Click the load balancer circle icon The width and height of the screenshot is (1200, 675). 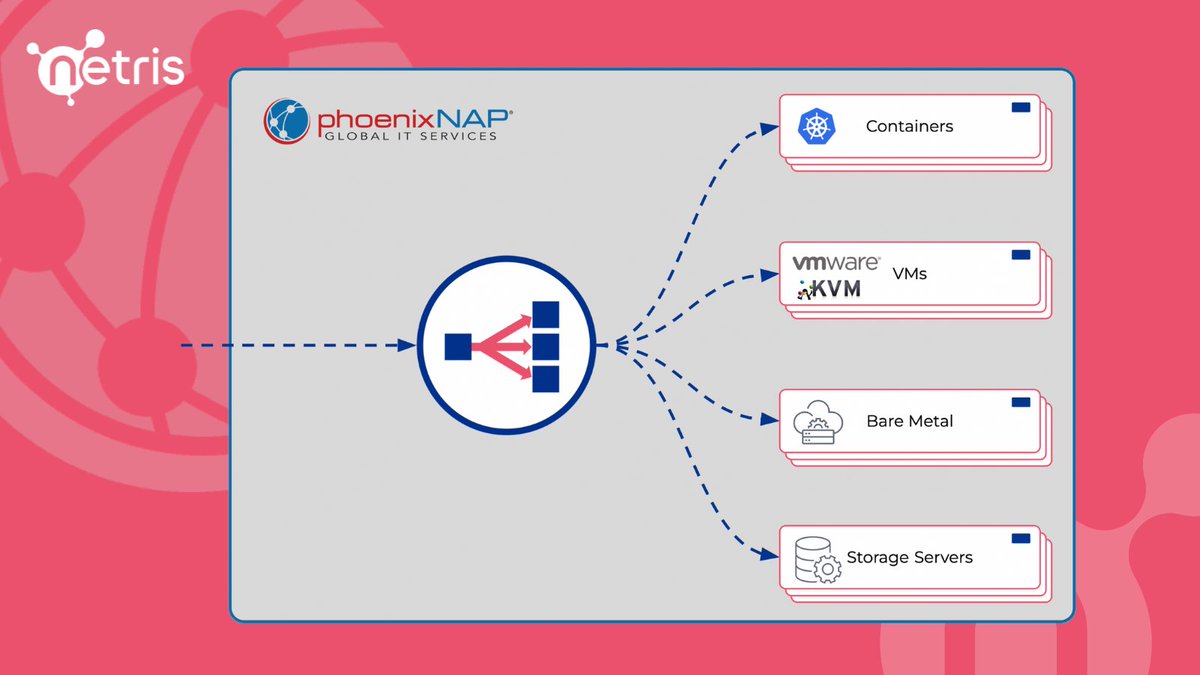[506, 346]
